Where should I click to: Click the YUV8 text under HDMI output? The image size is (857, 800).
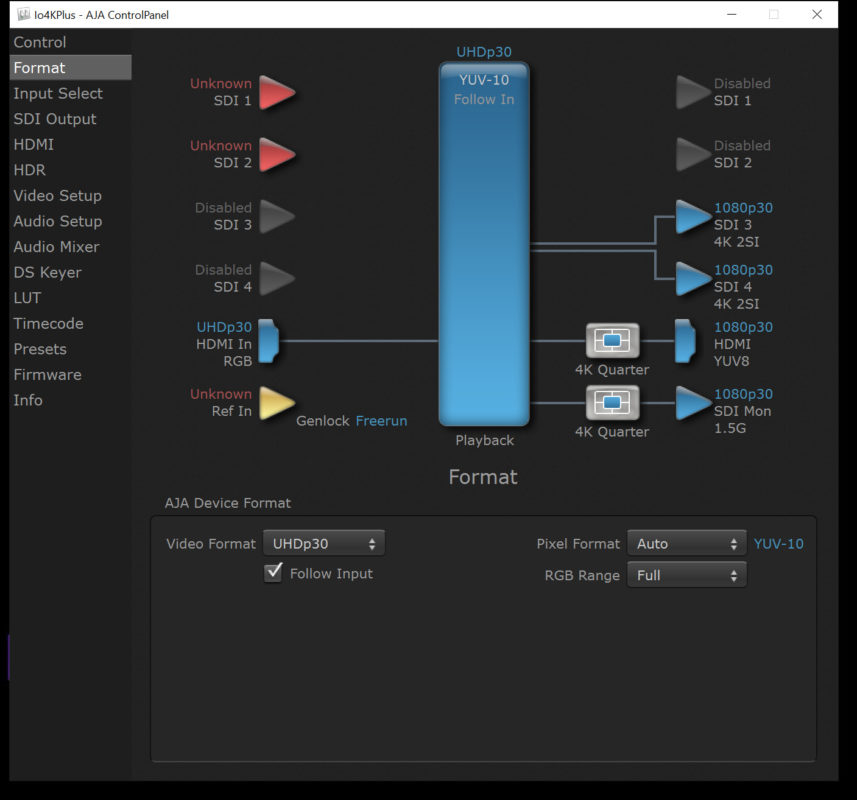(x=731, y=361)
